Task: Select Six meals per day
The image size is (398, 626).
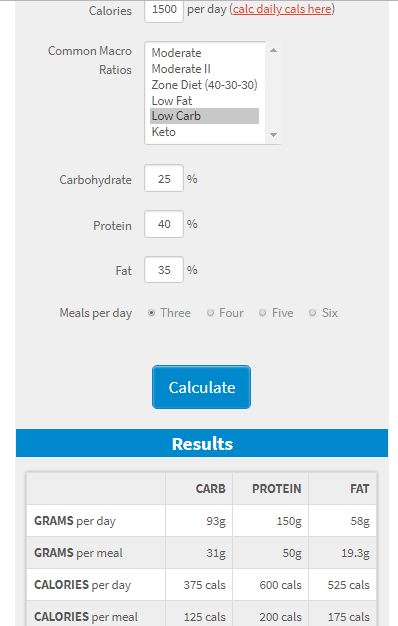Action: tap(313, 313)
